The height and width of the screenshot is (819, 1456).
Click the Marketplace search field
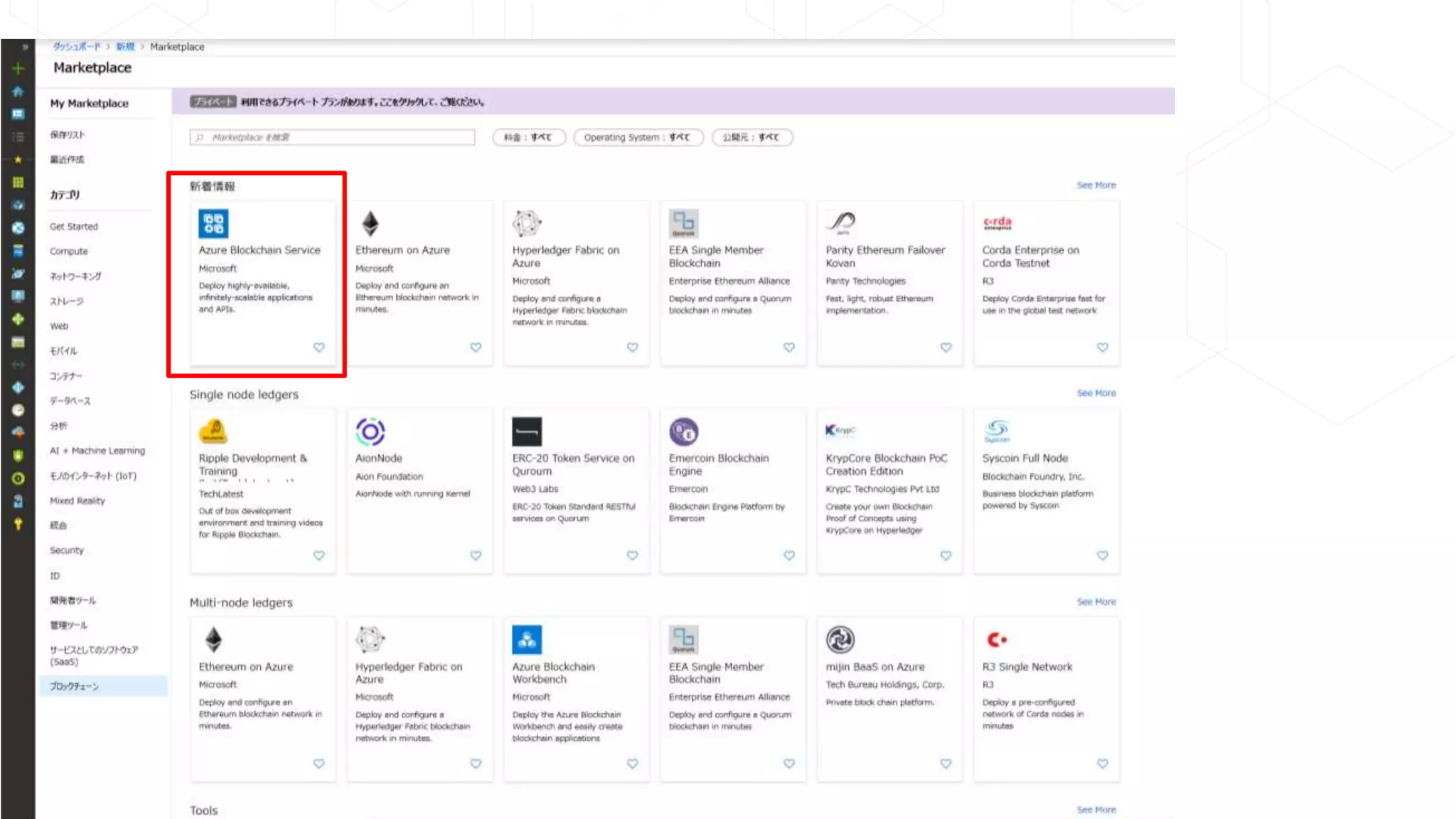333,137
